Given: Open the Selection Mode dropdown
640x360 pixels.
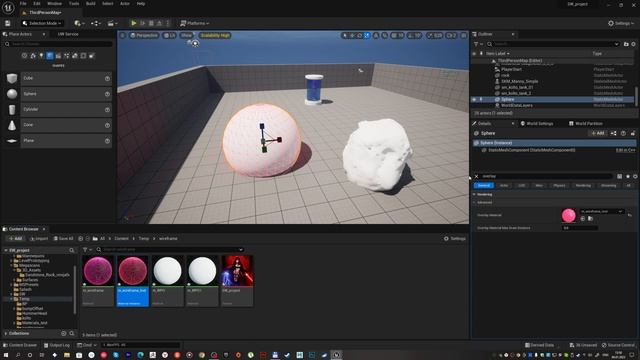Looking at the screenshot, I should pos(42,23).
